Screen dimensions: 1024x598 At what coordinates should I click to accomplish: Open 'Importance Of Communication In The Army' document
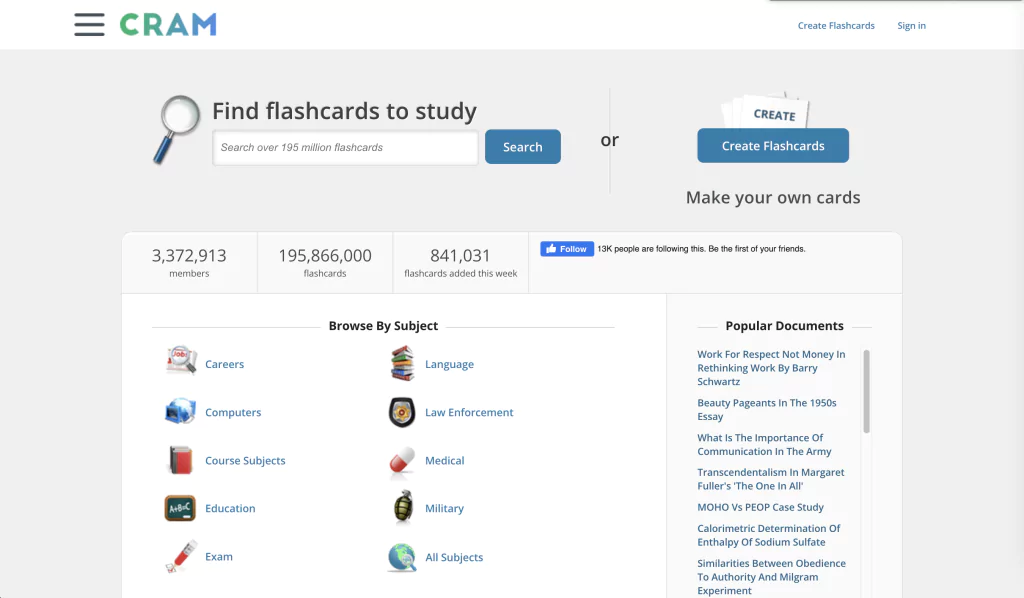764,445
